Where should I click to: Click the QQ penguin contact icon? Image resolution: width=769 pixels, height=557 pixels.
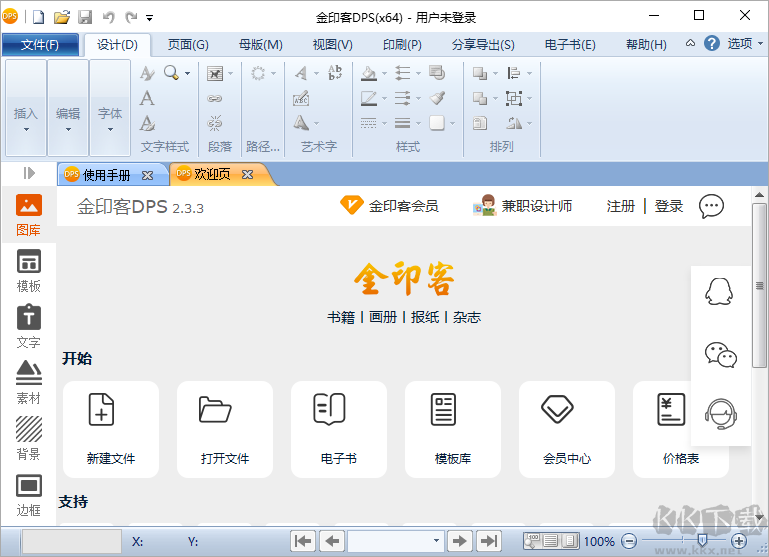719,291
